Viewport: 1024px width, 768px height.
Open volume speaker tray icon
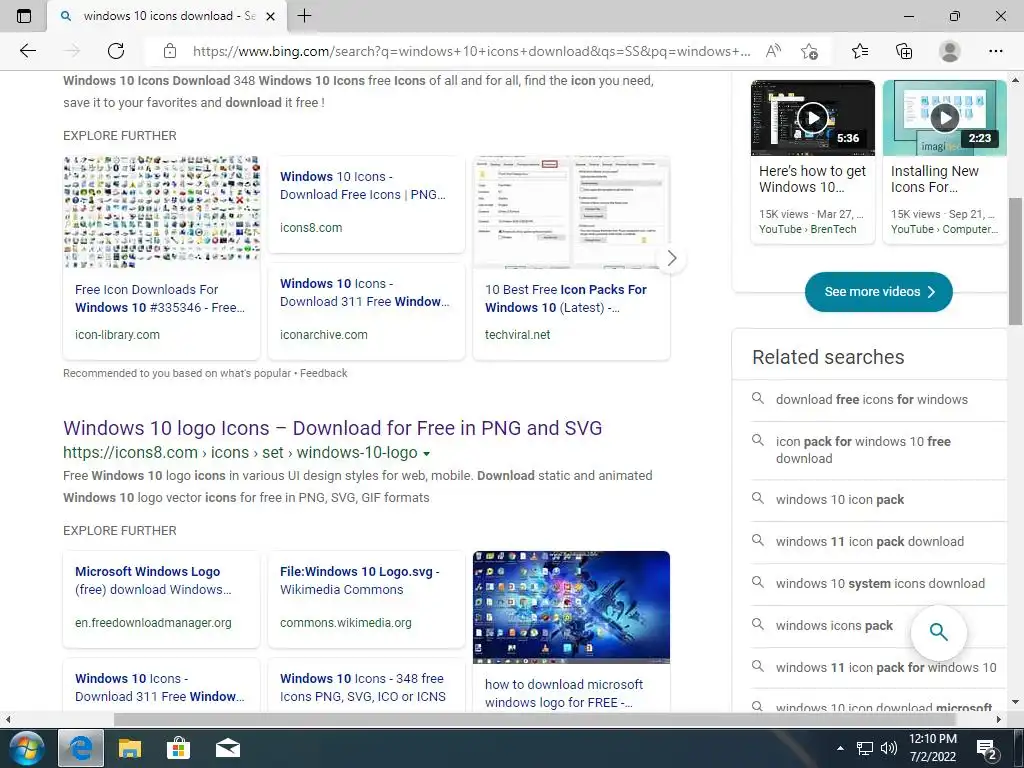(889, 748)
